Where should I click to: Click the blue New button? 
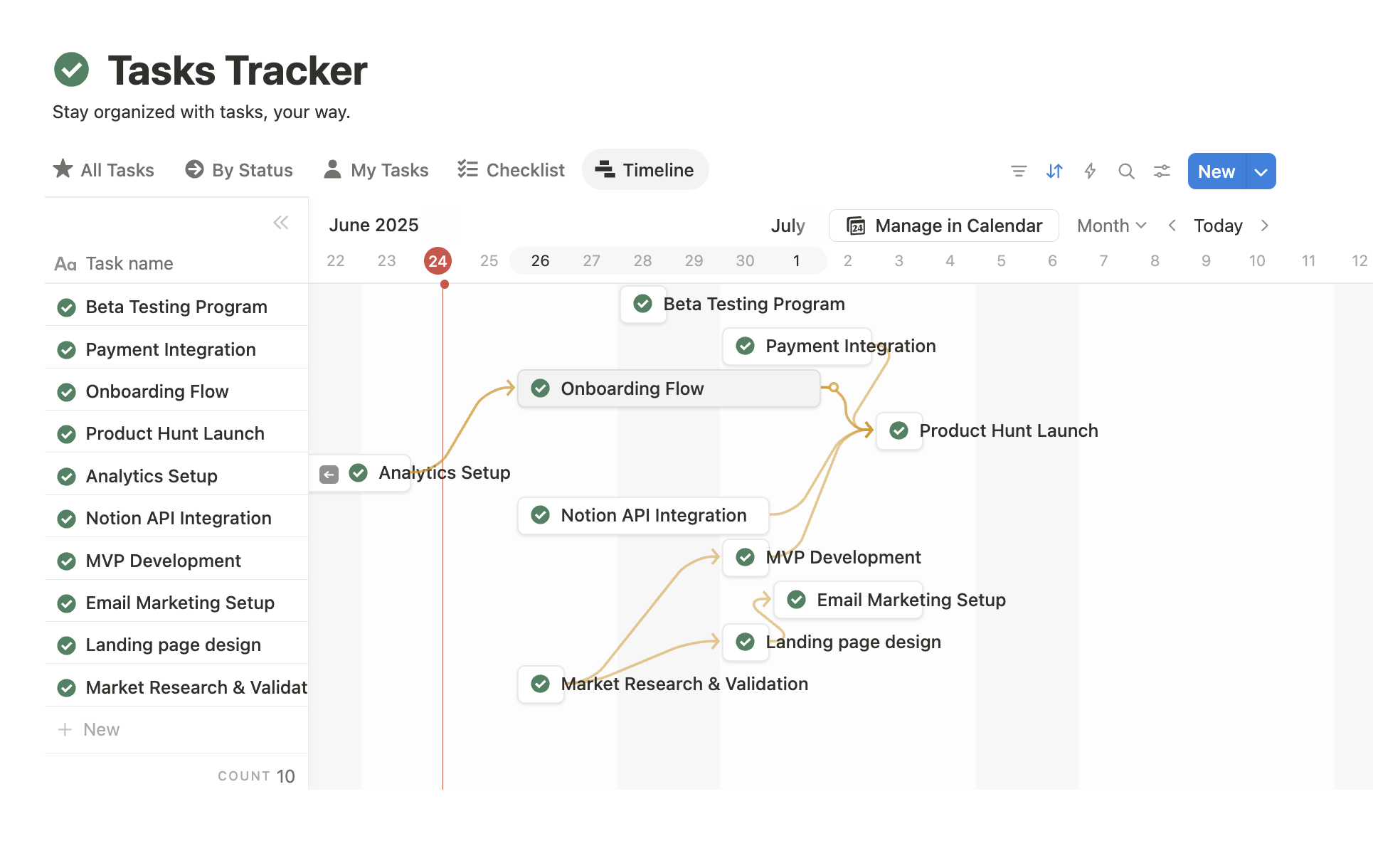tap(1216, 171)
